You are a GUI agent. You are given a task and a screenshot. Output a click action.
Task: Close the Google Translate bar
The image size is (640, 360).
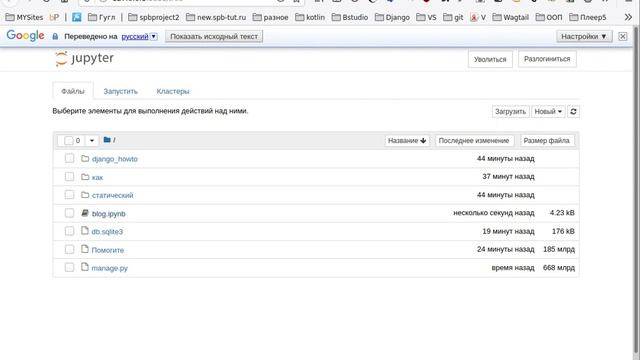(x=622, y=36)
